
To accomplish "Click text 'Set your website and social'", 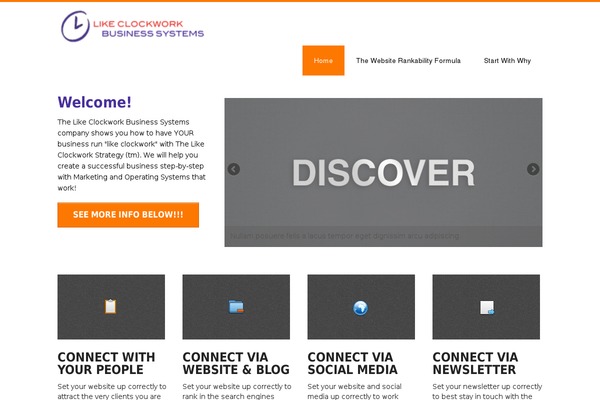I will [x=354, y=387].
